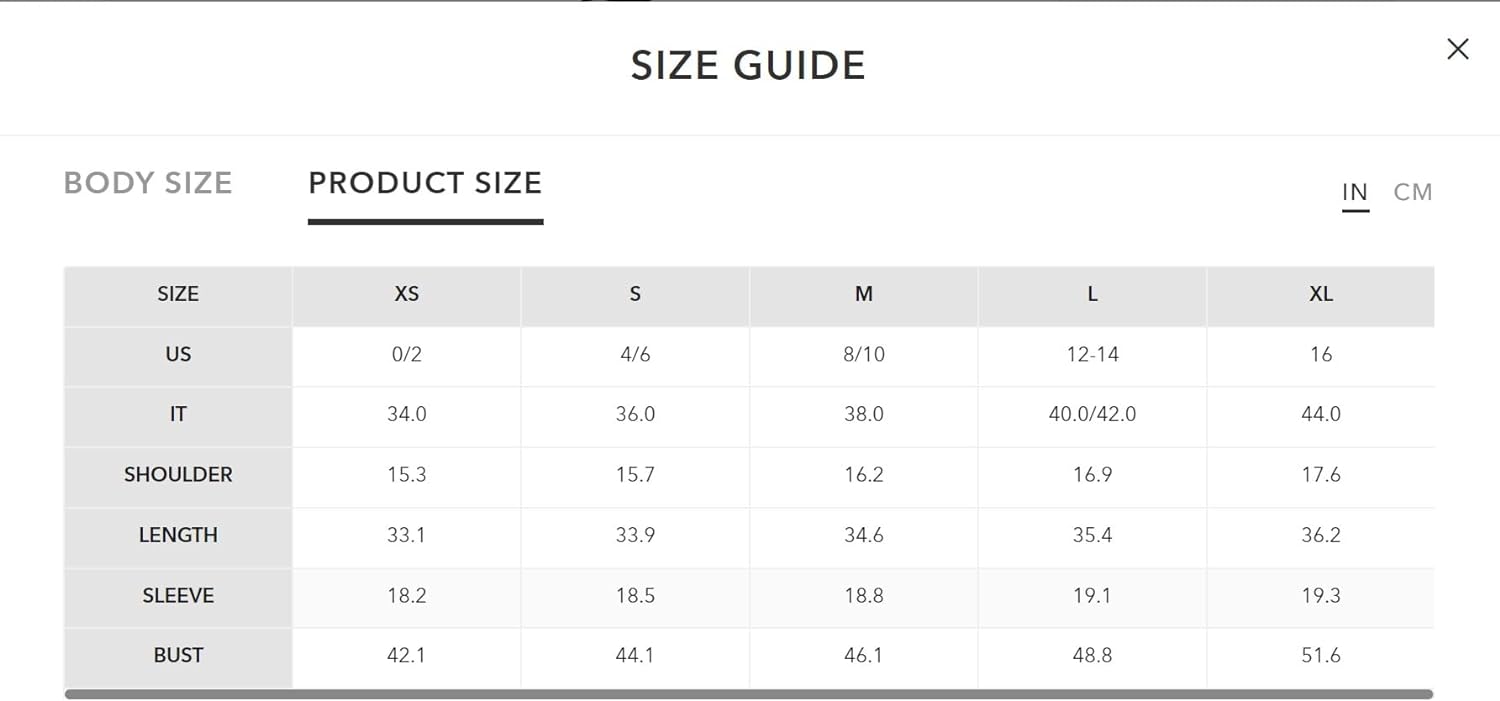1500x701 pixels.
Task: Select the IN unit option
Action: (1355, 192)
